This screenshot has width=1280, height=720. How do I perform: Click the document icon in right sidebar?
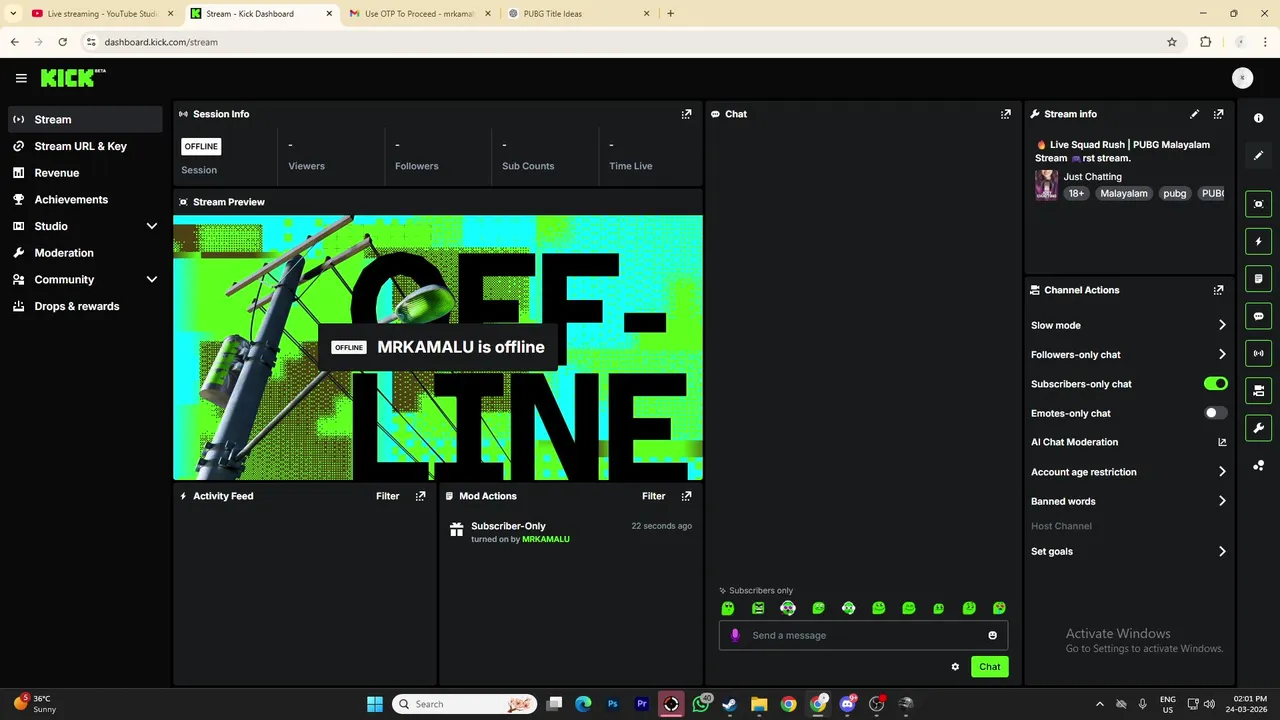(1258, 278)
